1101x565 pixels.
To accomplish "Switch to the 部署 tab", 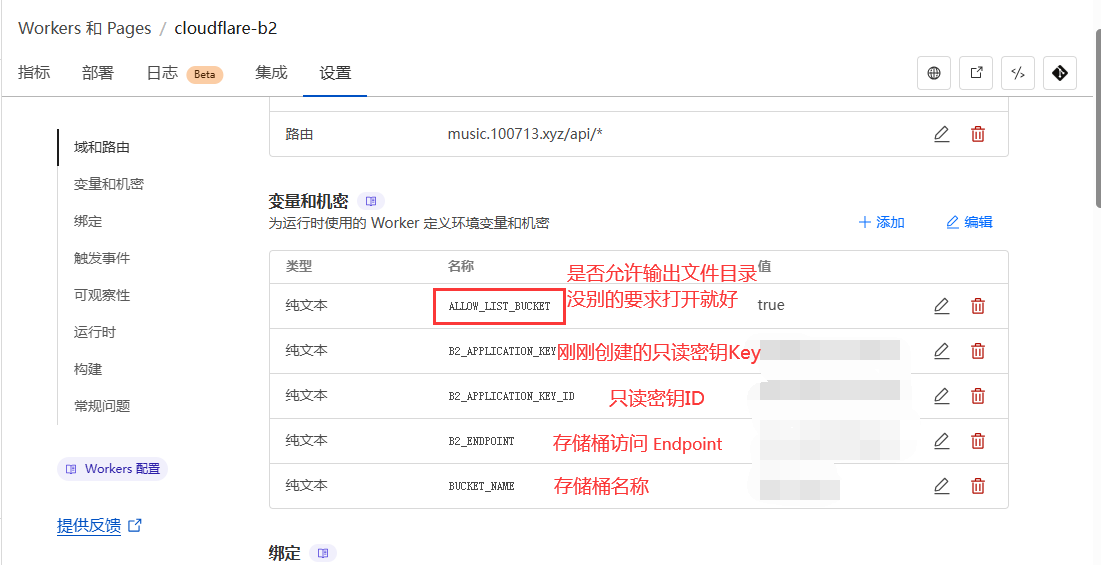I will click(x=98, y=73).
